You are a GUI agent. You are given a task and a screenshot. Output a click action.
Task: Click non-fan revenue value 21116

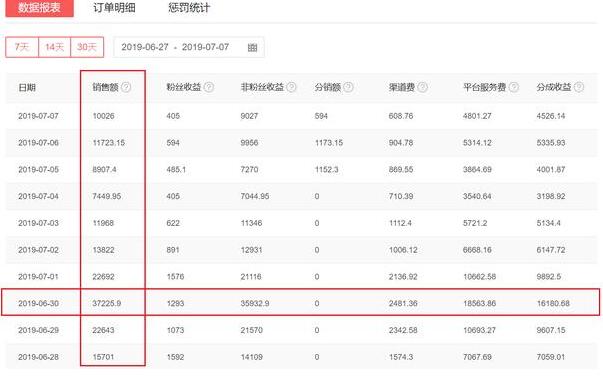pyautogui.click(x=251, y=277)
